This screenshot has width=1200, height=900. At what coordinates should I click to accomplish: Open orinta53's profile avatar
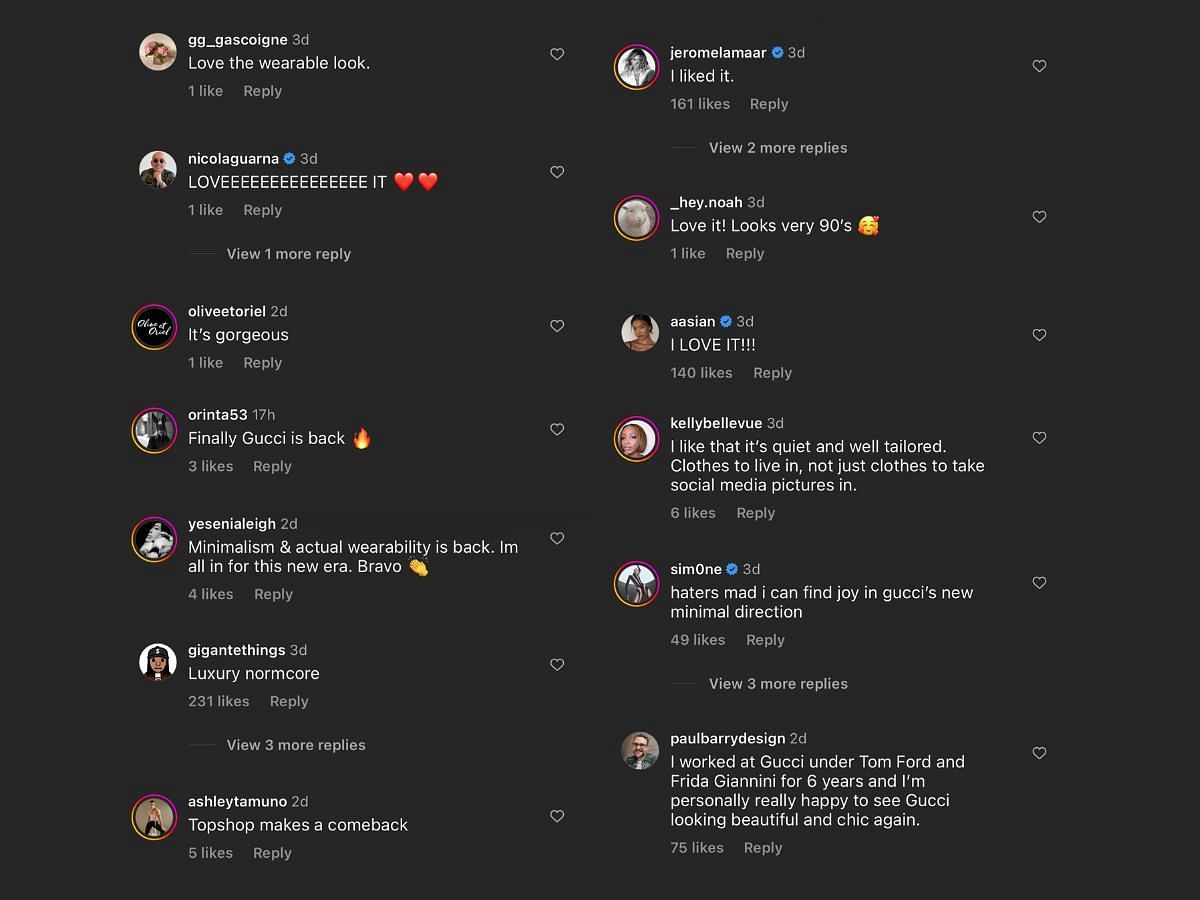[155, 430]
